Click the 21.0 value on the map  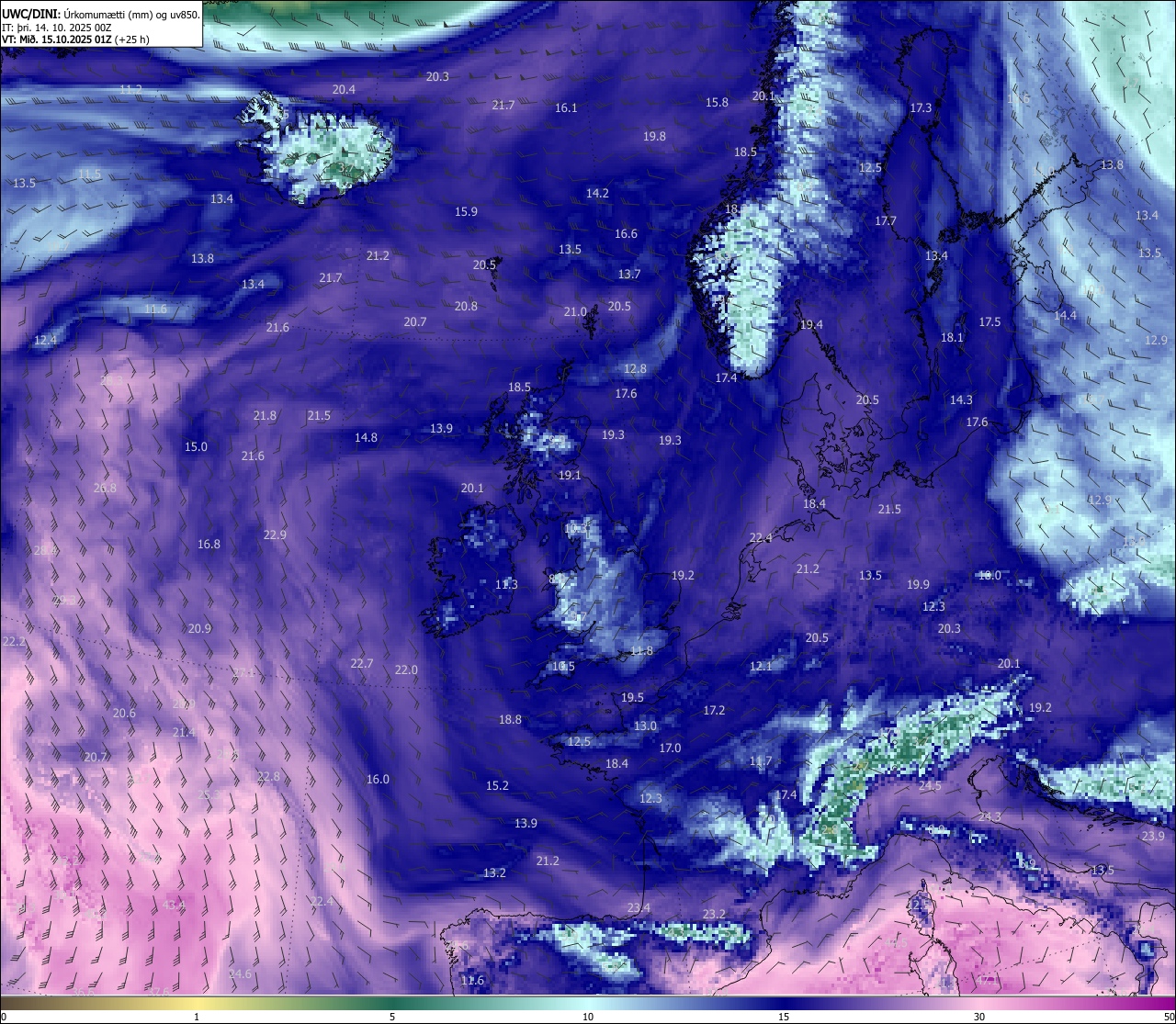click(575, 312)
